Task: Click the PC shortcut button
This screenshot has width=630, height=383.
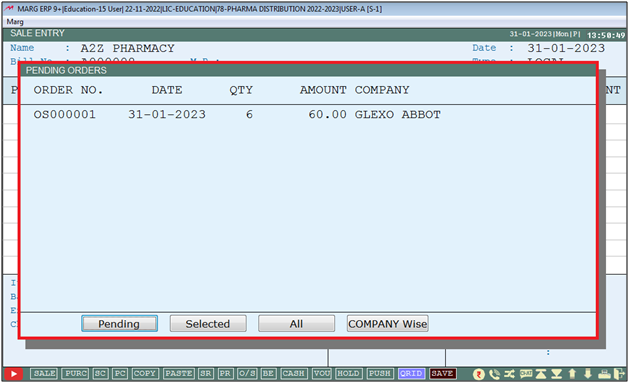Action: point(120,374)
